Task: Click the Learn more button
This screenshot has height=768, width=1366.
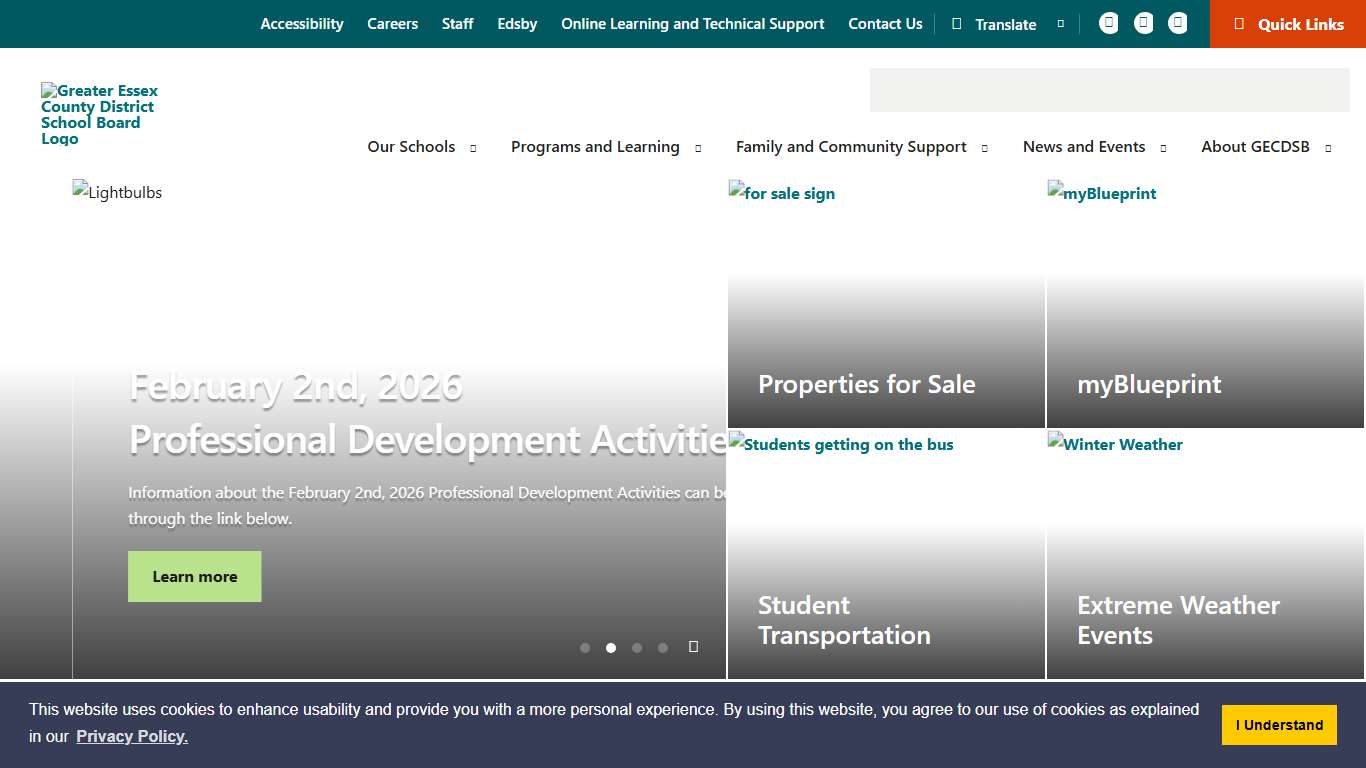Action: 194,576
